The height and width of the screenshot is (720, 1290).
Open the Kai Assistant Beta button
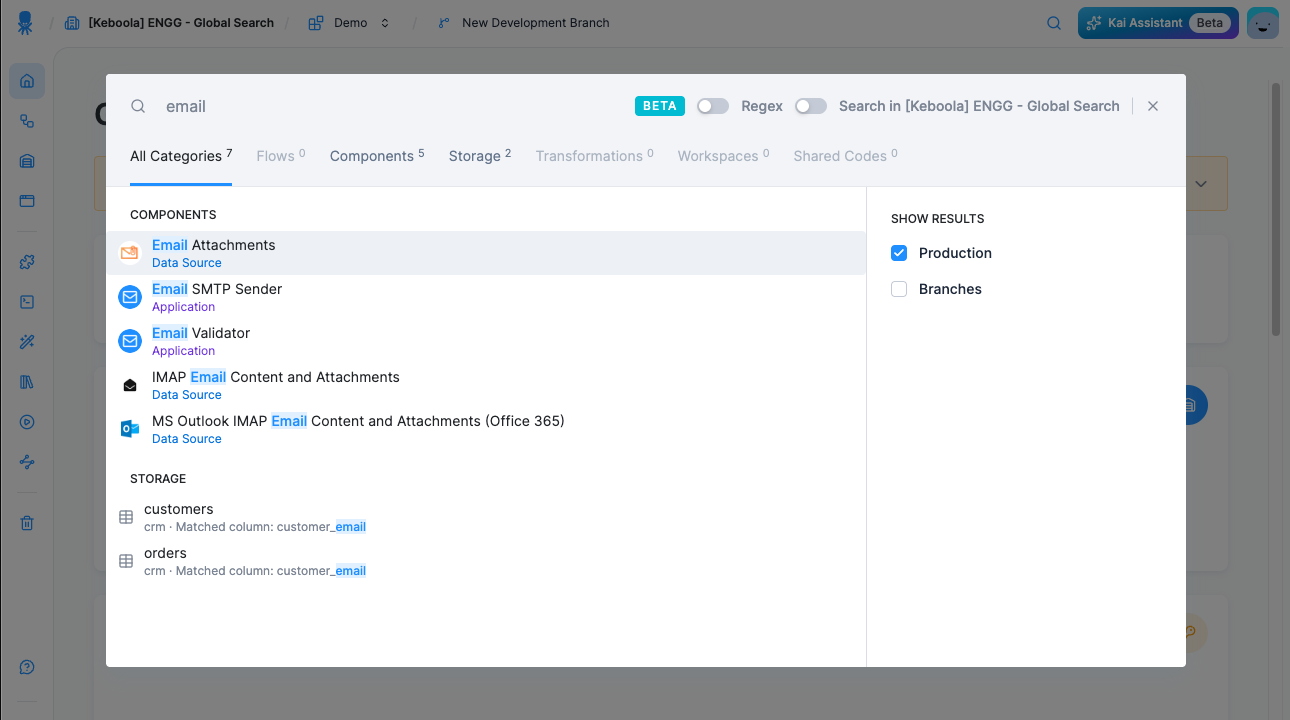tap(1158, 23)
